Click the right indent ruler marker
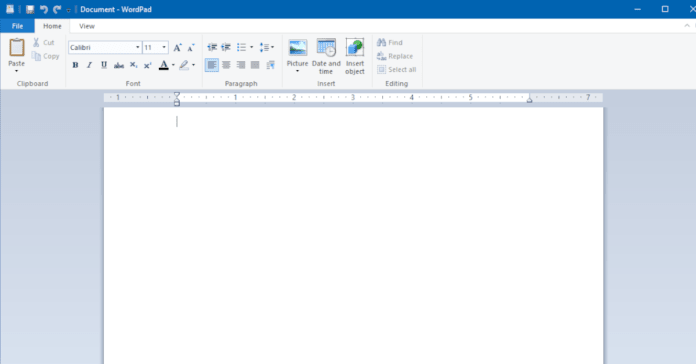 click(529, 100)
